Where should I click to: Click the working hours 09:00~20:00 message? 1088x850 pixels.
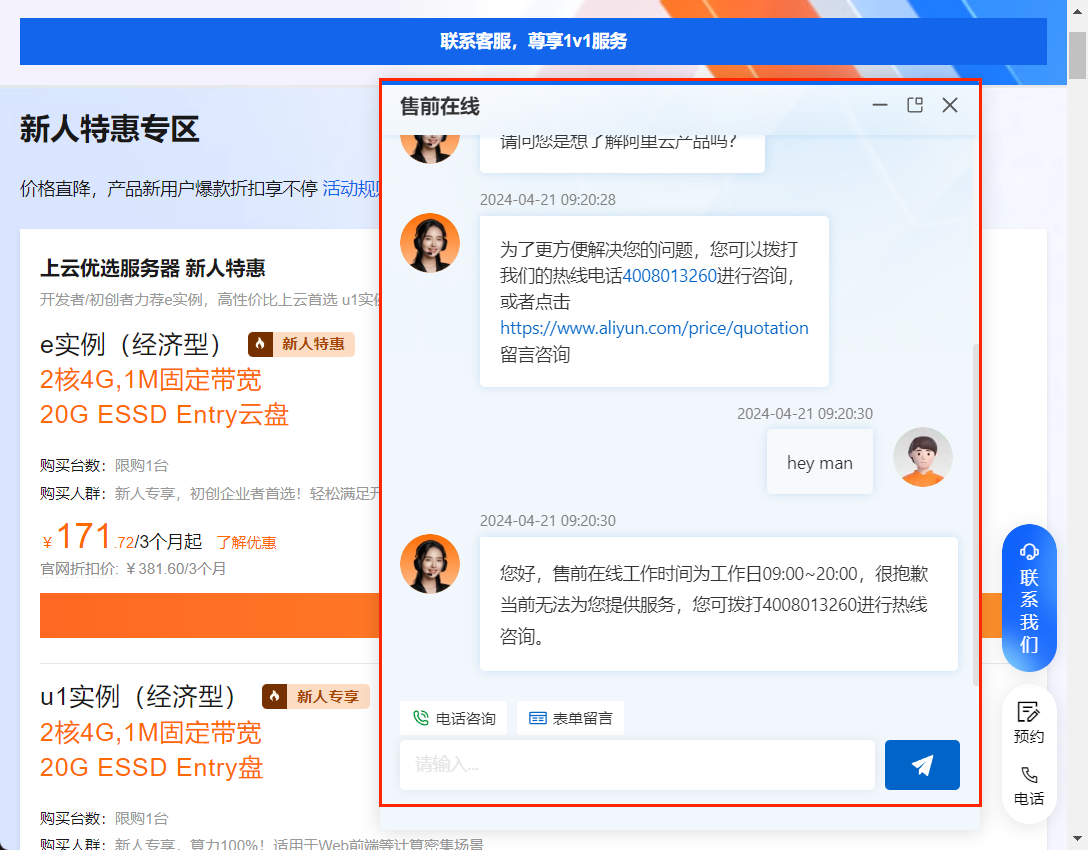click(x=719, y=604)
